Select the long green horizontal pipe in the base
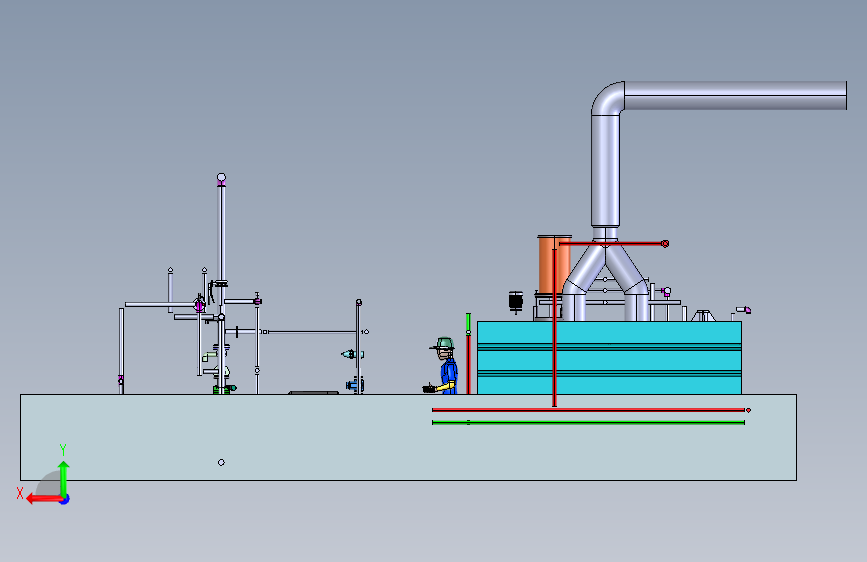This screenshot has width=867, height=562. pos(588,423)
